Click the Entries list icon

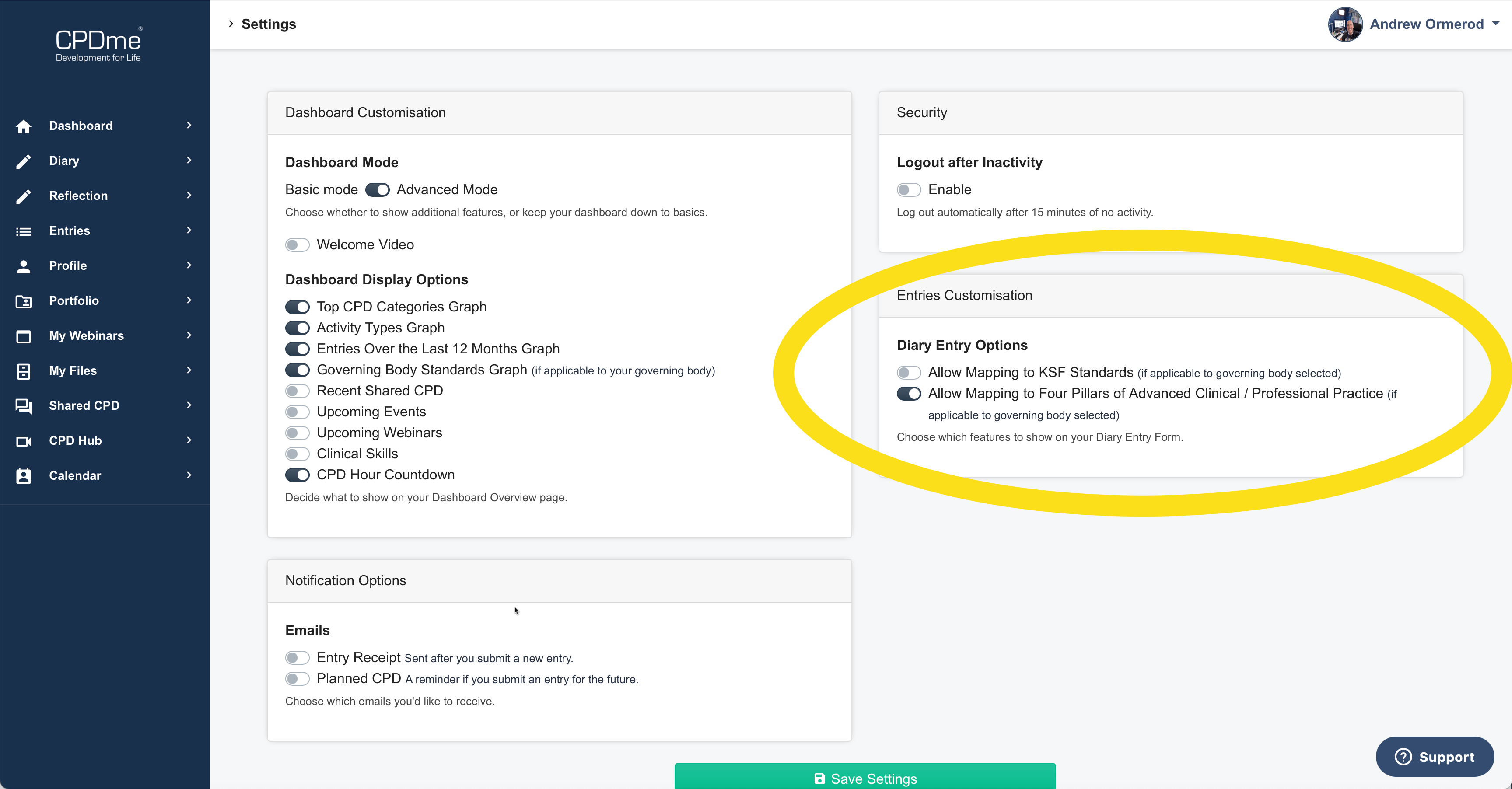[24, 231]
